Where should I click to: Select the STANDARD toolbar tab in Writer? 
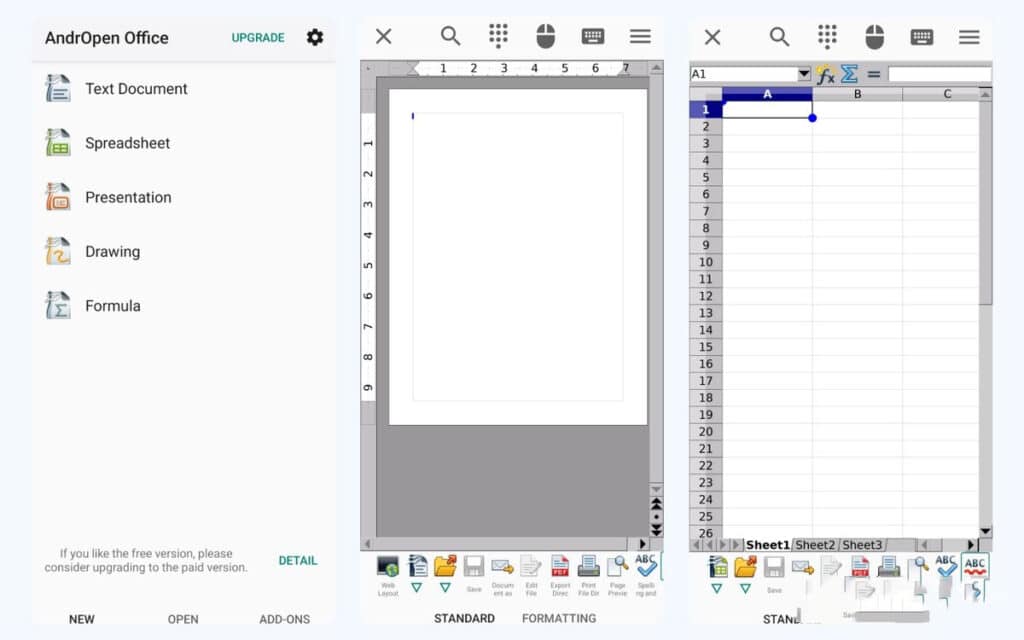464,618
